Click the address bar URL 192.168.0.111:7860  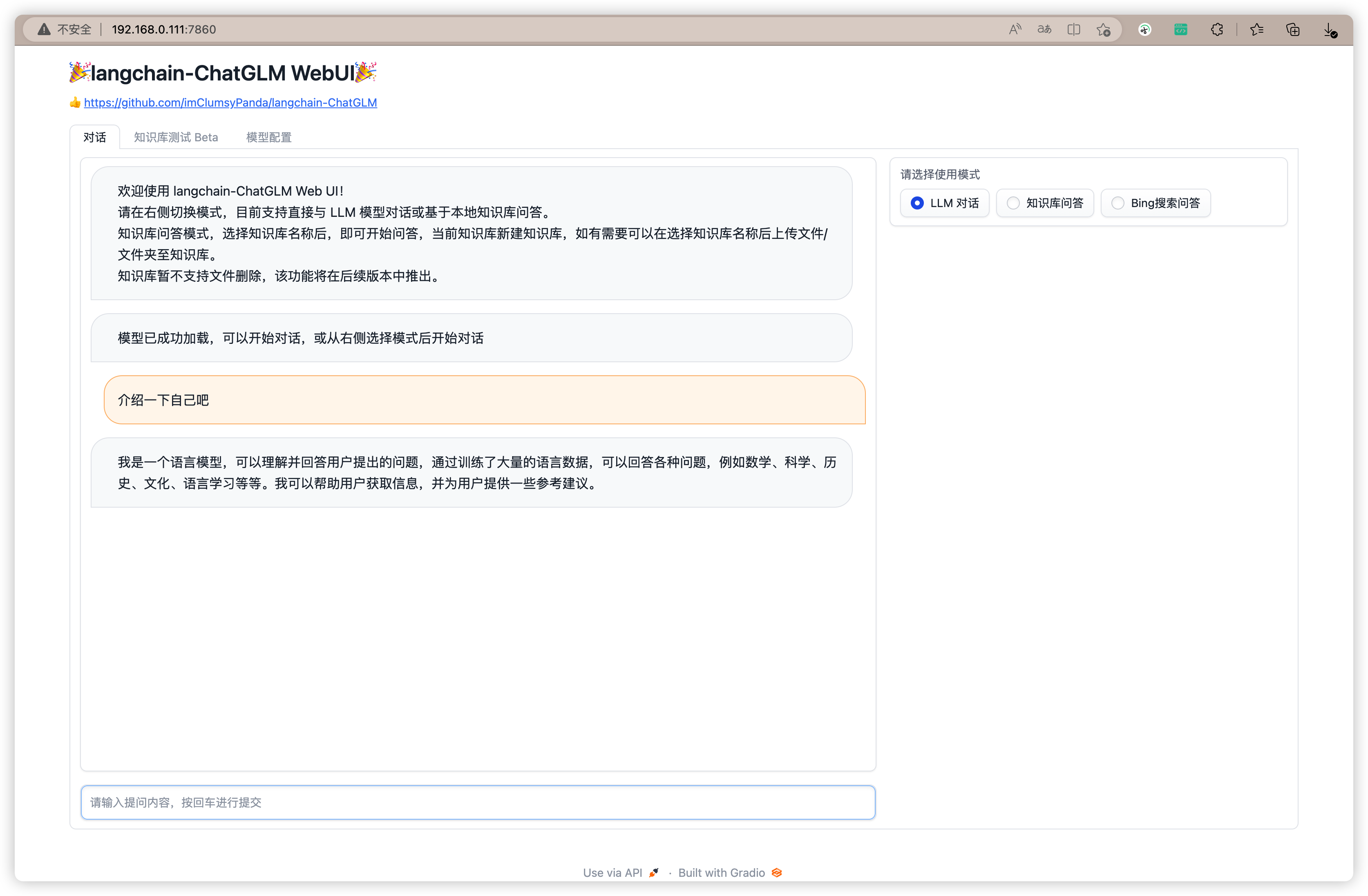pyautogui.click(x=164, y=29)
